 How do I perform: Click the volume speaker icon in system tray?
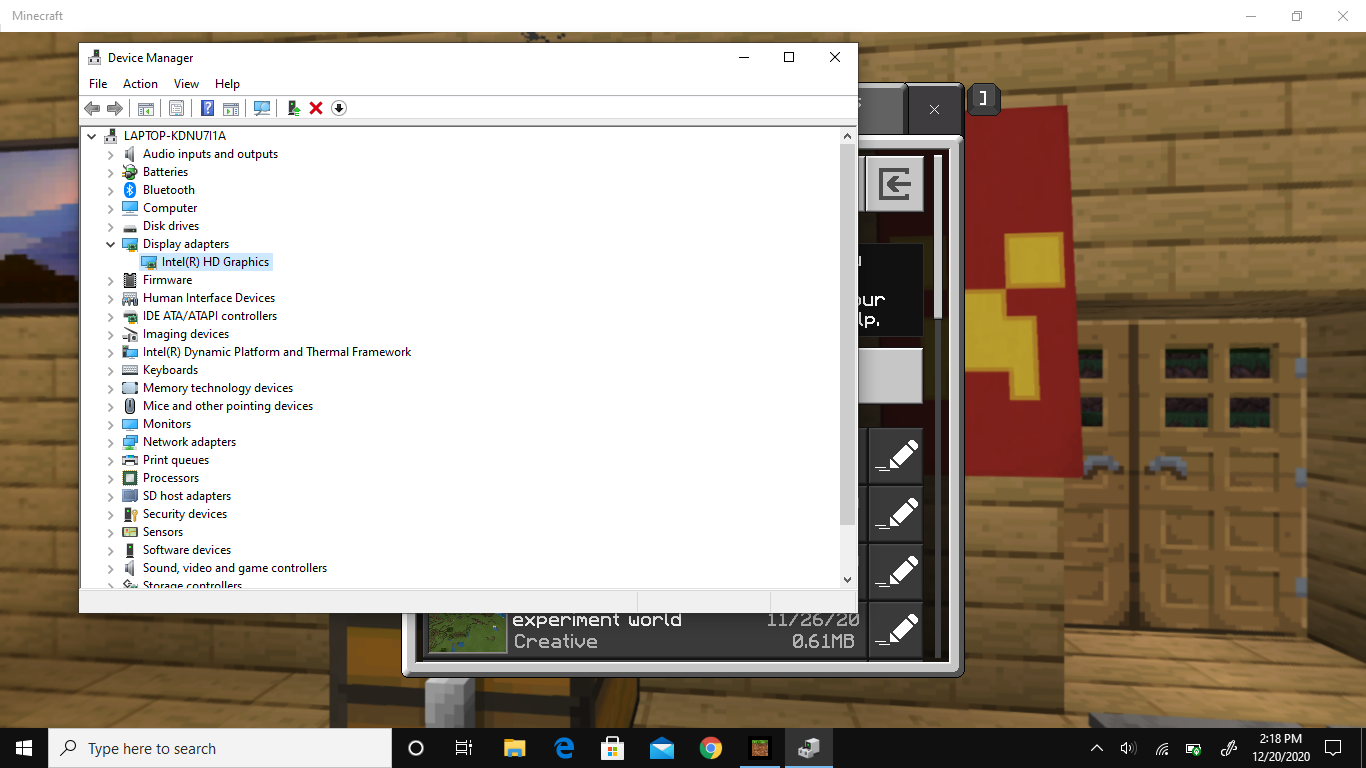pyautogui.click(x=1128, y=748)
